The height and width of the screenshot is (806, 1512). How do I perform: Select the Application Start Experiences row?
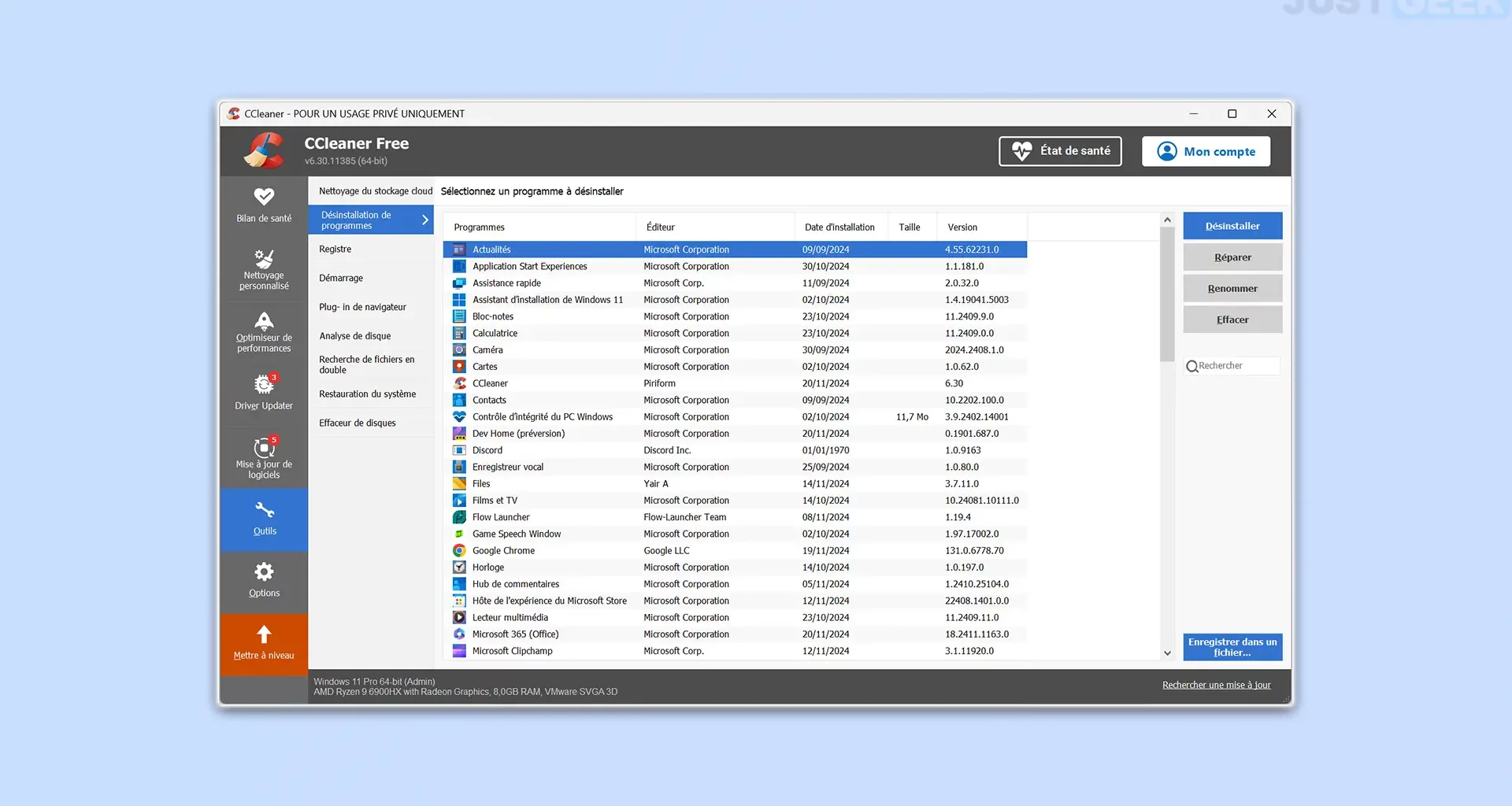[736, 267]
